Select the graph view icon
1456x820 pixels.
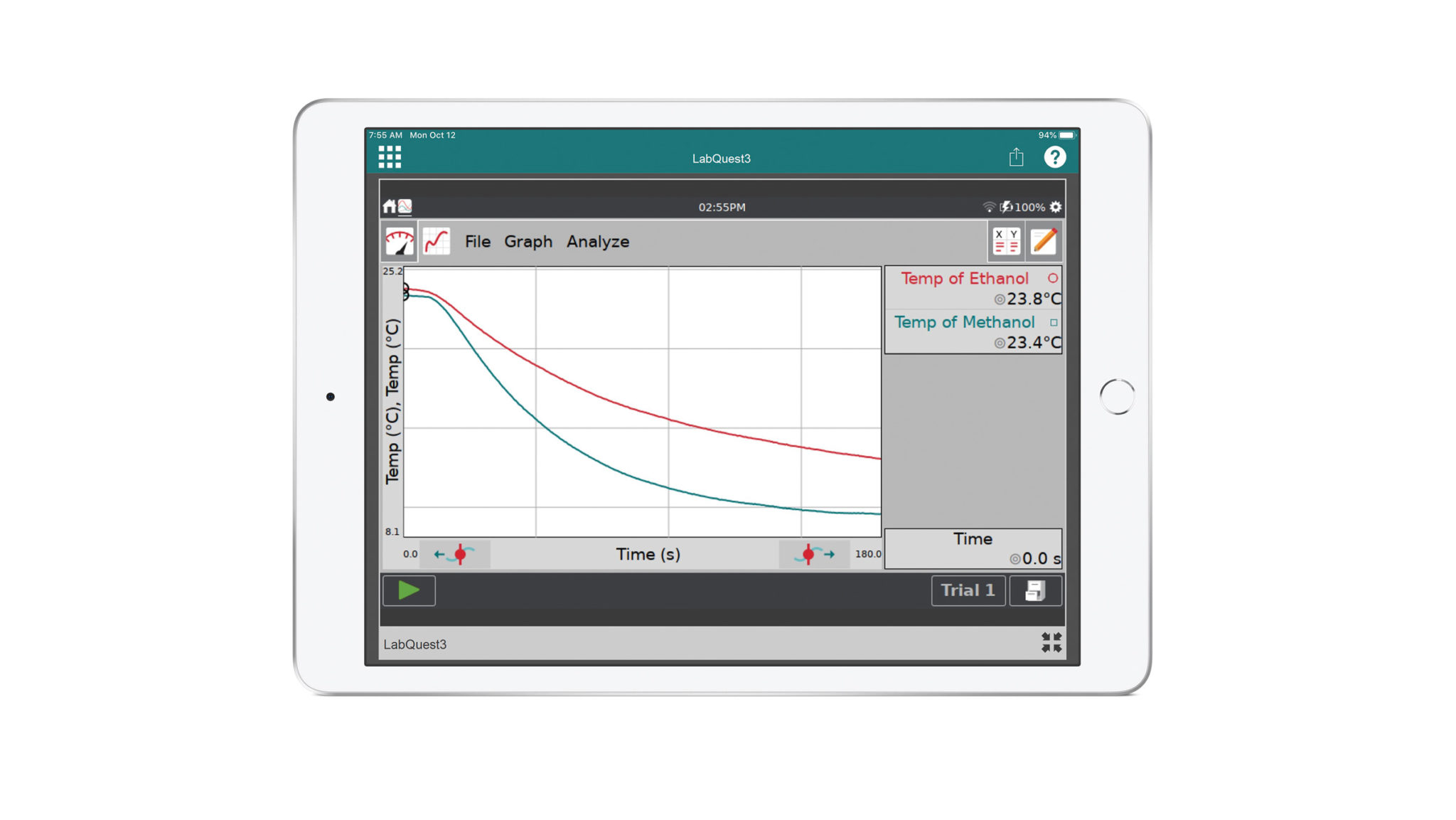(x=436, y=242)
